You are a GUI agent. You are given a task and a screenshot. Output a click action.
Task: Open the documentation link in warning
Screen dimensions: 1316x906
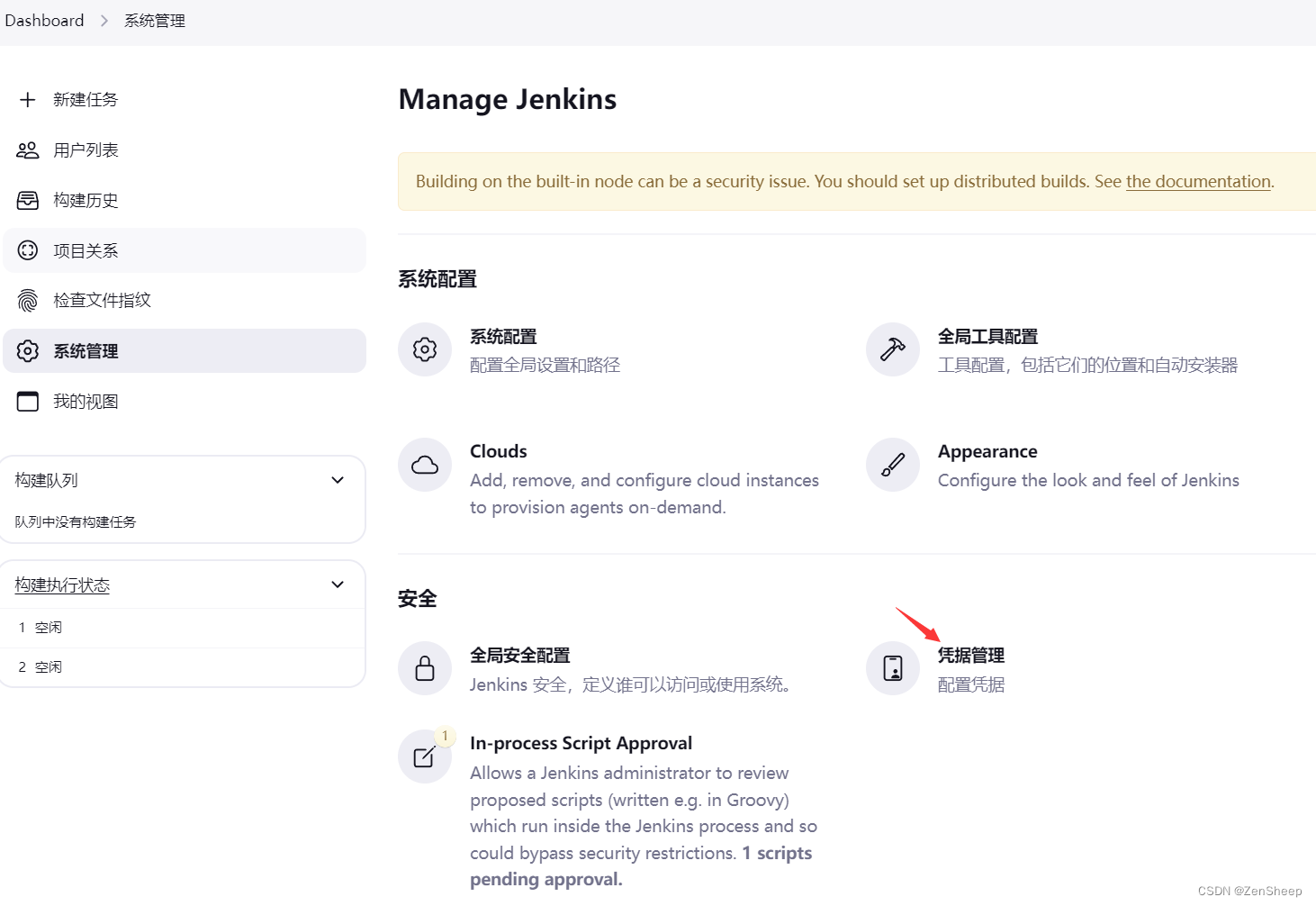tap(1198, 181)
